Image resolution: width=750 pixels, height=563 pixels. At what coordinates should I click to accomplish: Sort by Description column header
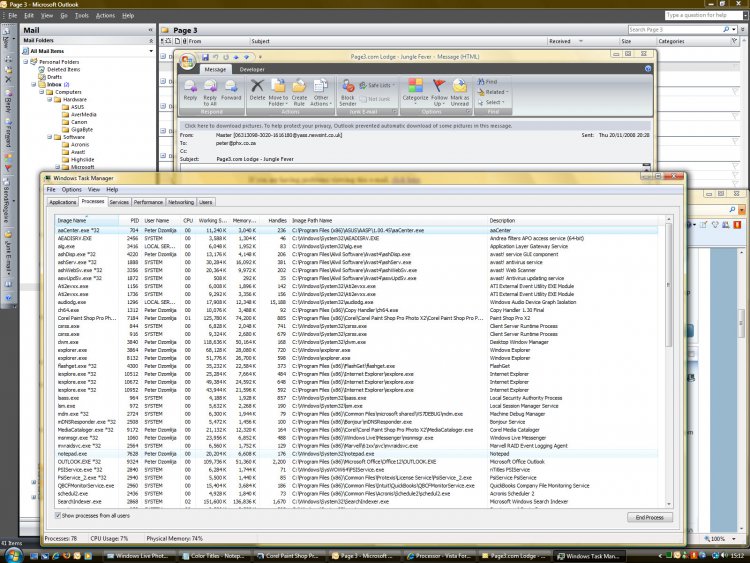pyautogui.click(x=574, y=221)
